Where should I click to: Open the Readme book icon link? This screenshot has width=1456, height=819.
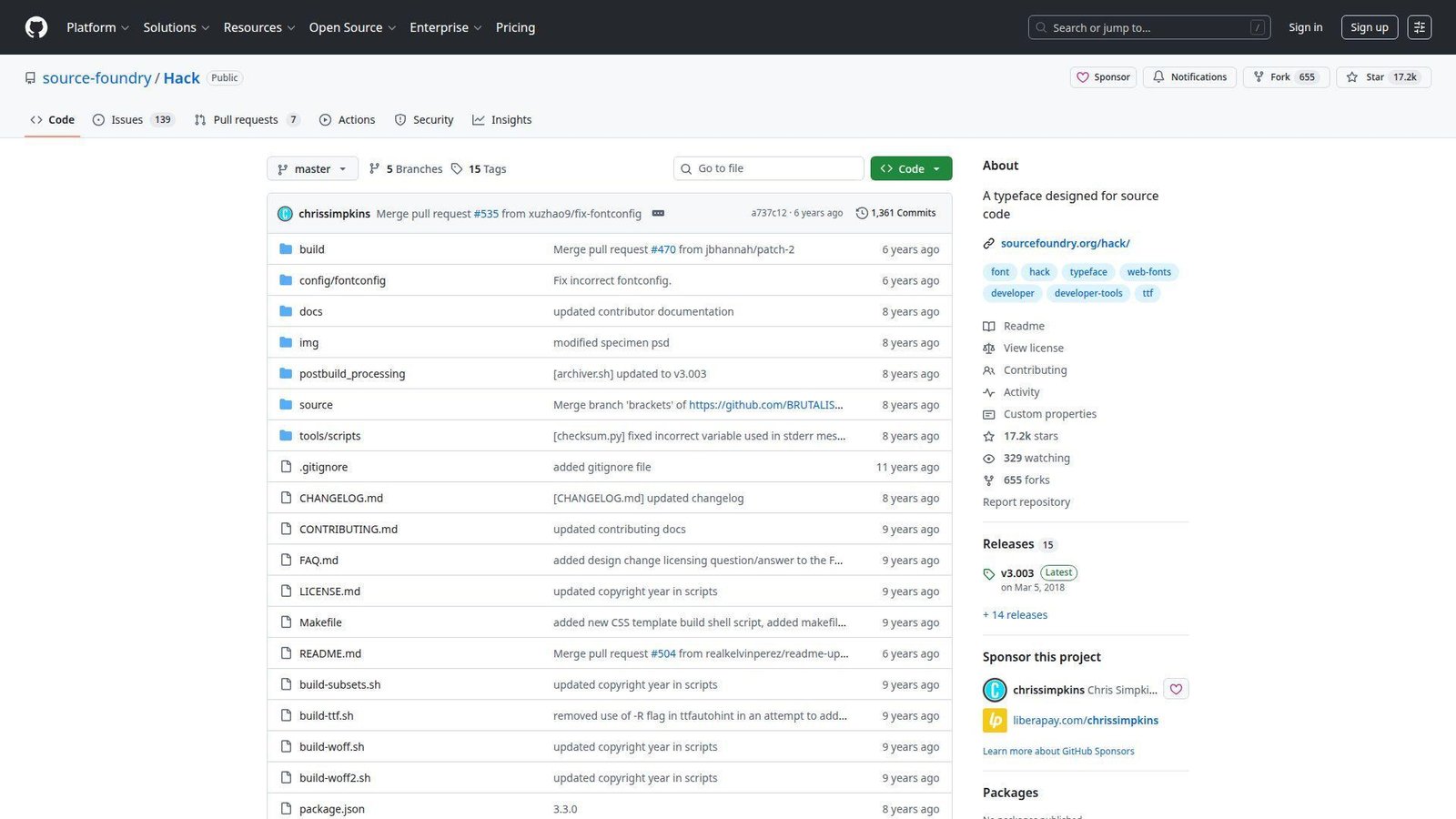(x=989, y=326)
